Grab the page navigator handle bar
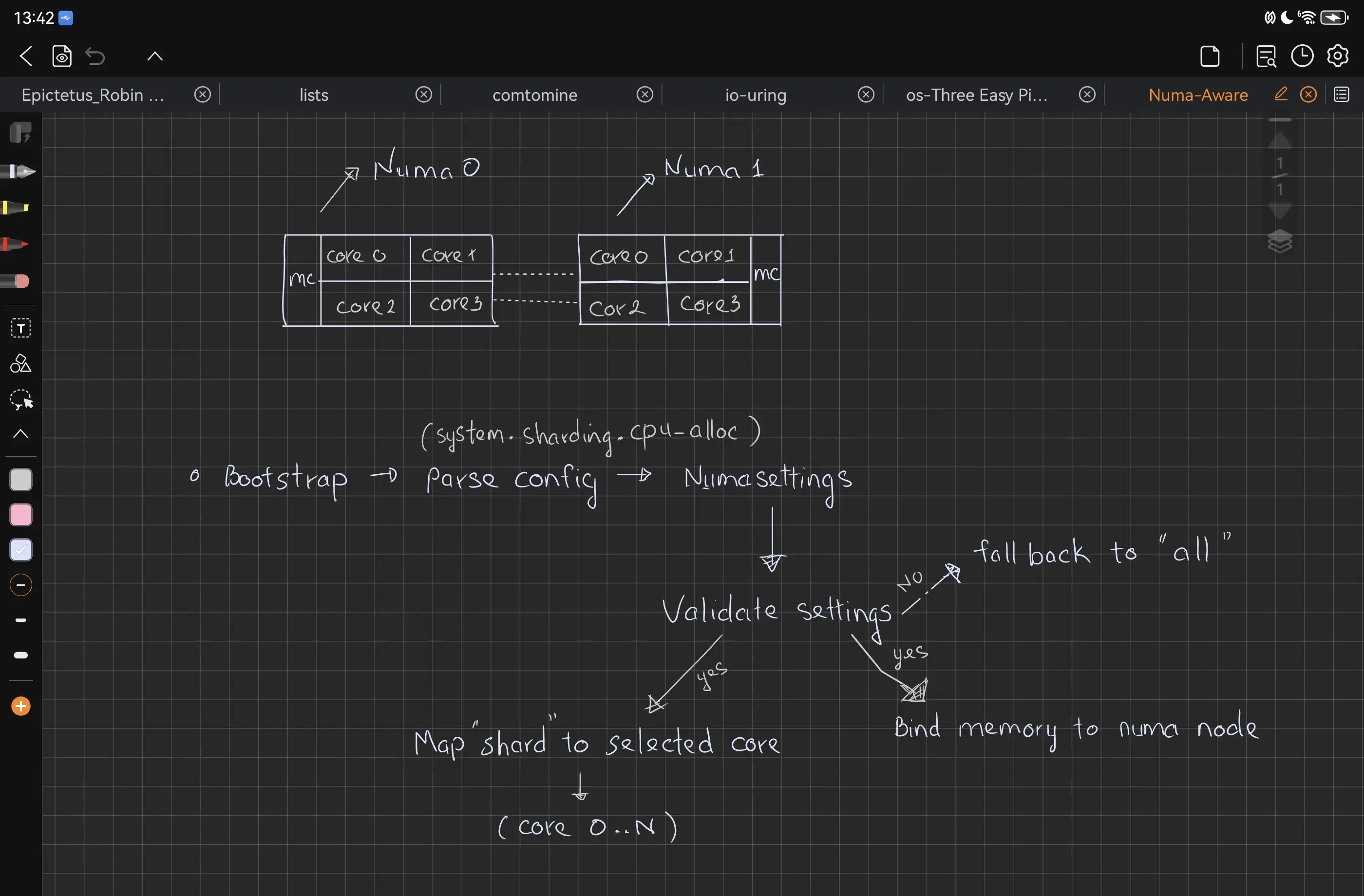1364x896 pixels. [1280, 120]
